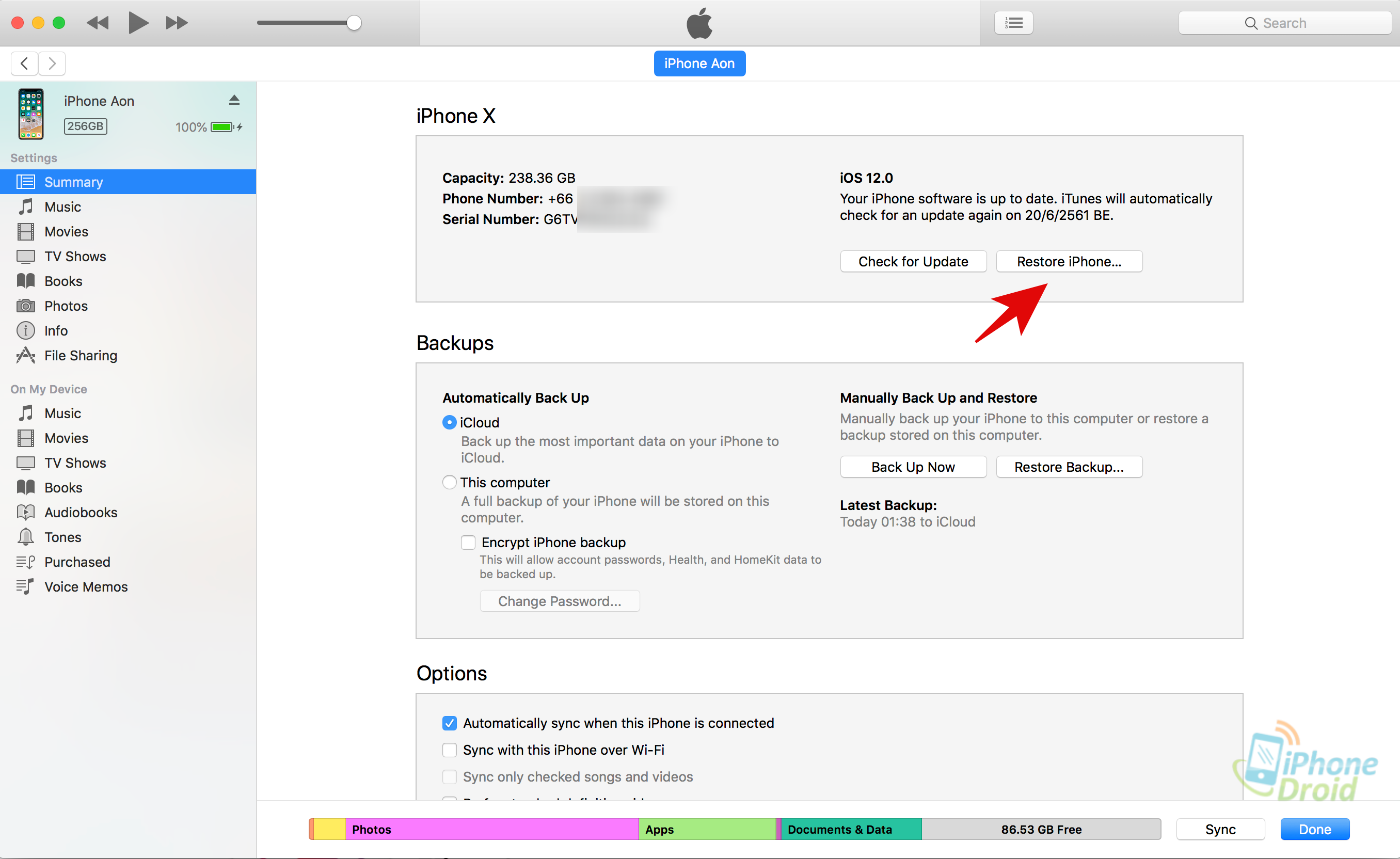Image resolution: width=1400 pixels, height=859 pixels.
Task: Select Photos under Settings
Action: pyautogui.click(x=66, y=306)
